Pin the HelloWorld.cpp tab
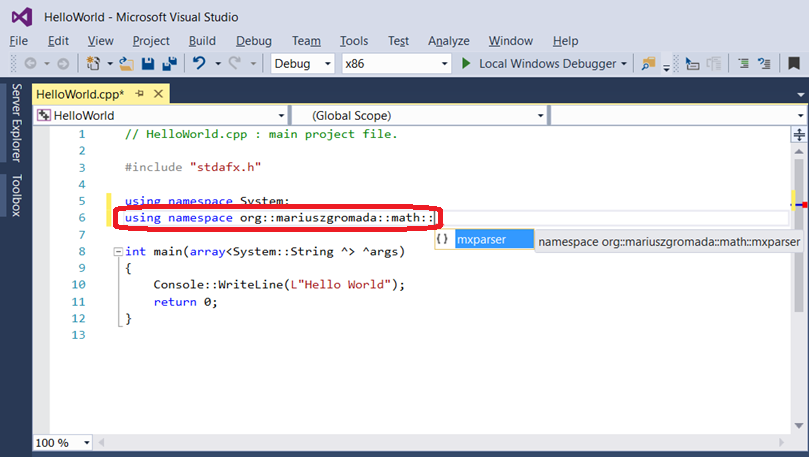 pos(140,94)
